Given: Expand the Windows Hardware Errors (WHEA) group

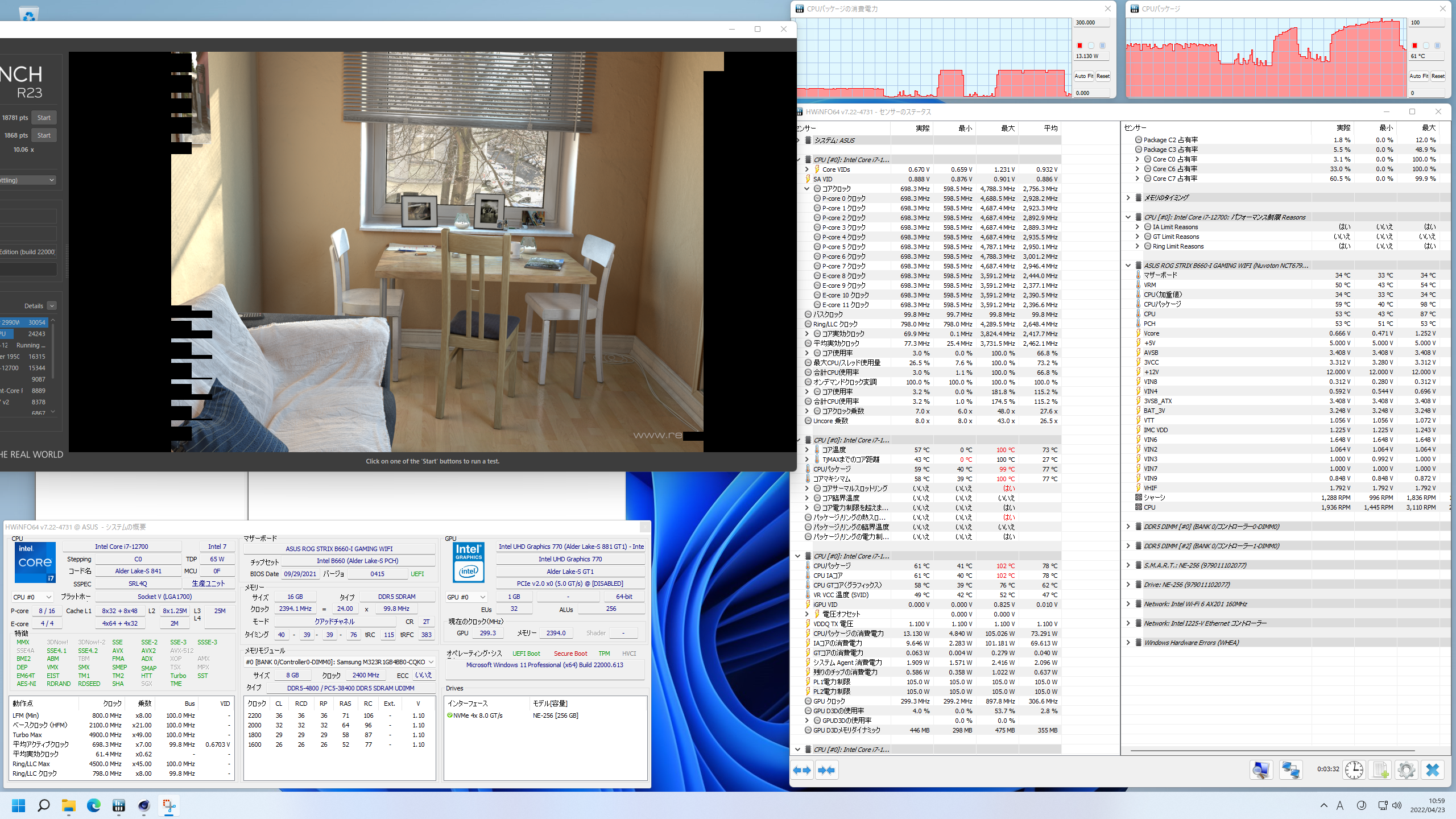Looking at the screenshot, I should coord(1128,643).
